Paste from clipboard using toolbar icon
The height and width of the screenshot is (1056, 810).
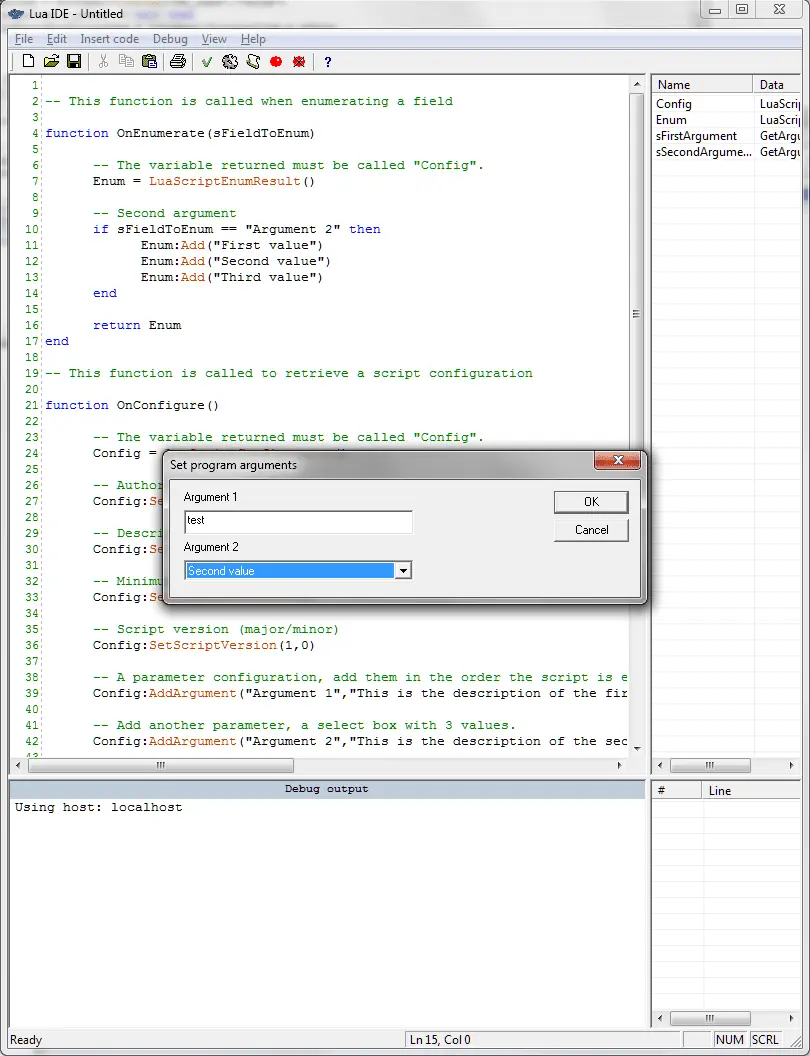point(149,61)
